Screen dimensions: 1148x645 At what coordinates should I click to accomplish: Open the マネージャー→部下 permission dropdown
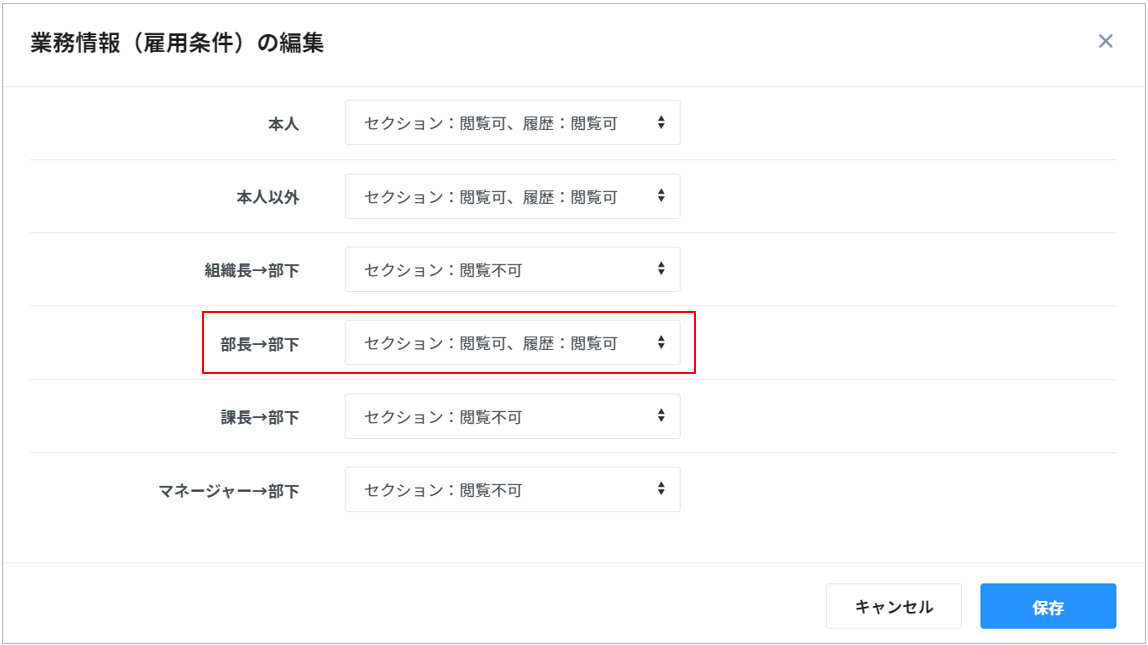click(511, 490)
